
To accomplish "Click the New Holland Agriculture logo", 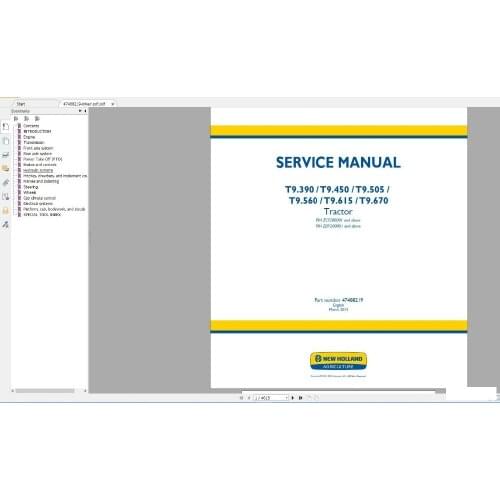I will point(338,361).
